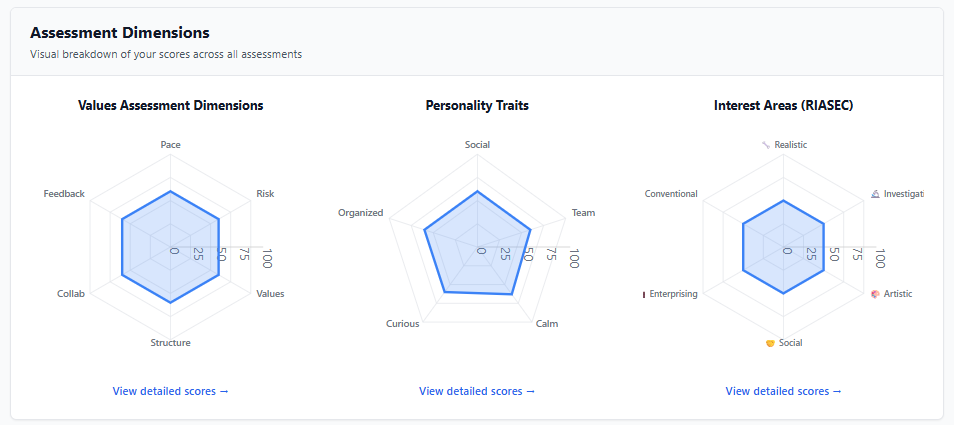The height and width of the screenshot is (425, 954).
Task: Click the Personality Traits chart title
Action: 477,105
